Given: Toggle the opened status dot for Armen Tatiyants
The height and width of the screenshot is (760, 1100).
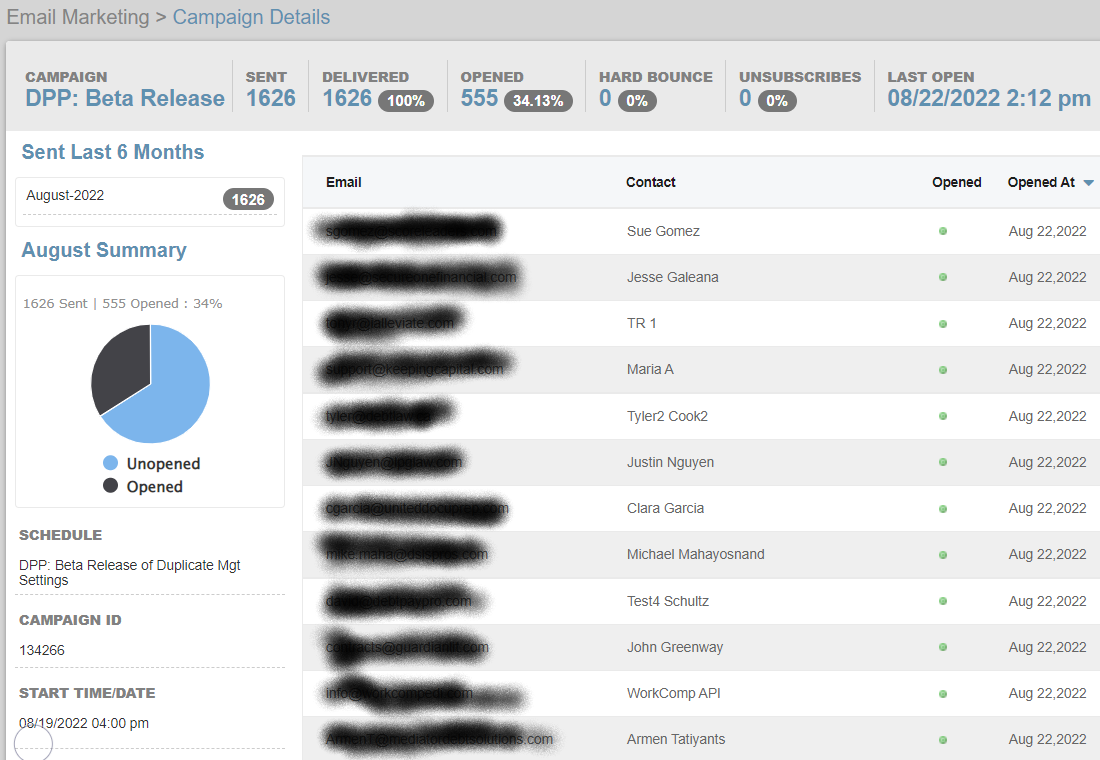Looking at the screenshot, I should [942, 739].
